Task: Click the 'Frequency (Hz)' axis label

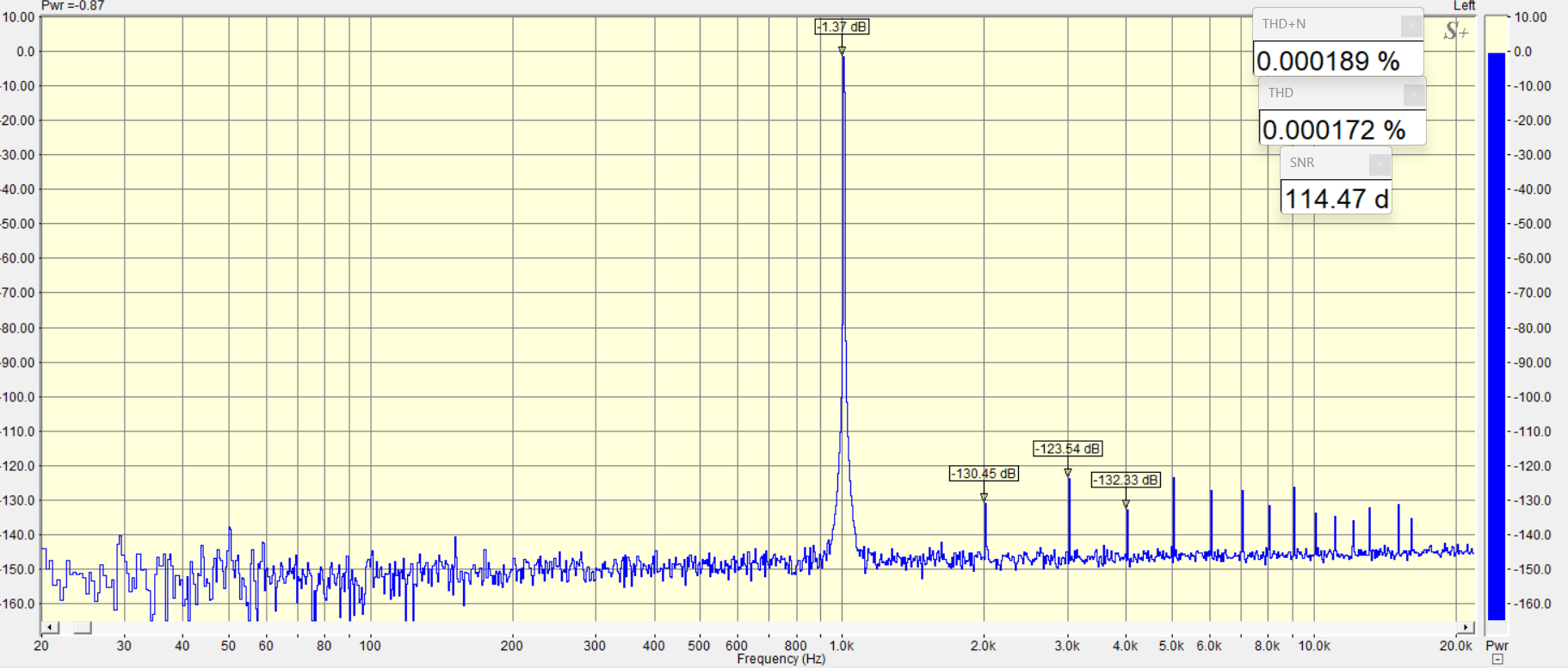Action: pyautogui.click(x=781, y=660)
